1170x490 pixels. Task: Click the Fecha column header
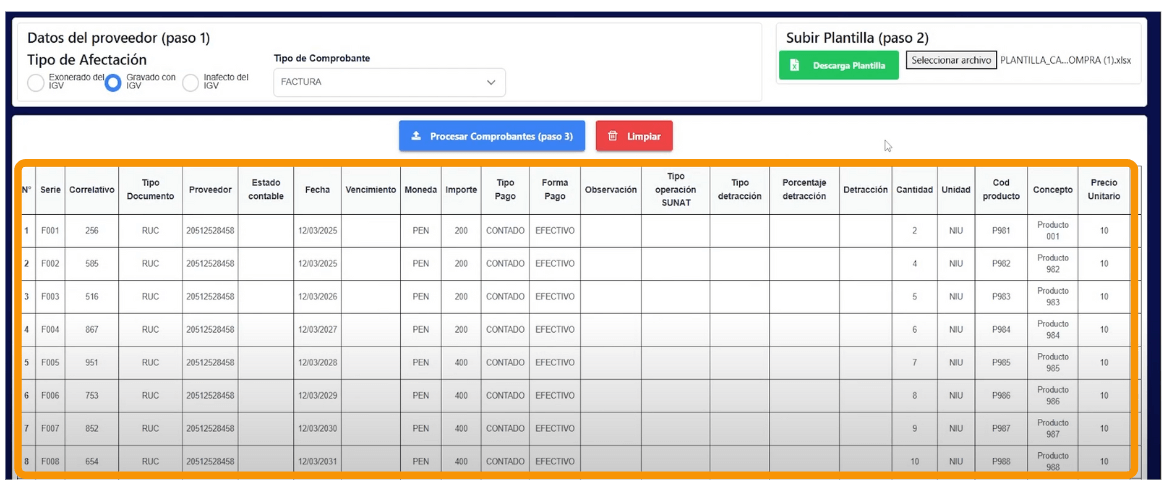[x=317, y=190]
